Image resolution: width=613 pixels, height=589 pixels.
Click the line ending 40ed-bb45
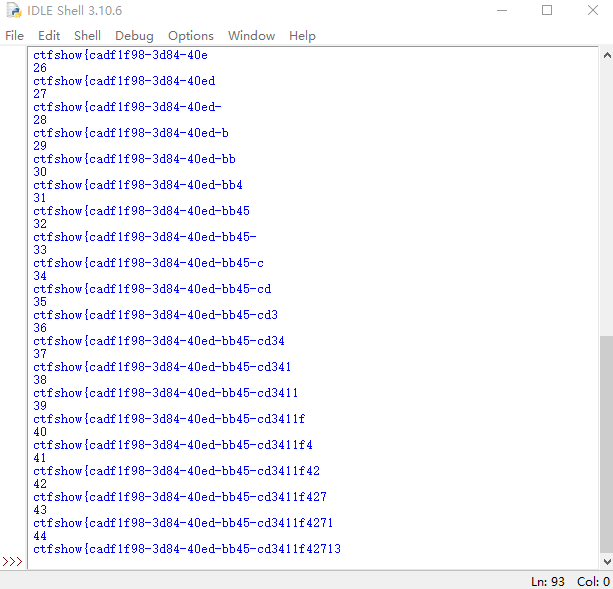pyautogui.click(x=142, y=211)
